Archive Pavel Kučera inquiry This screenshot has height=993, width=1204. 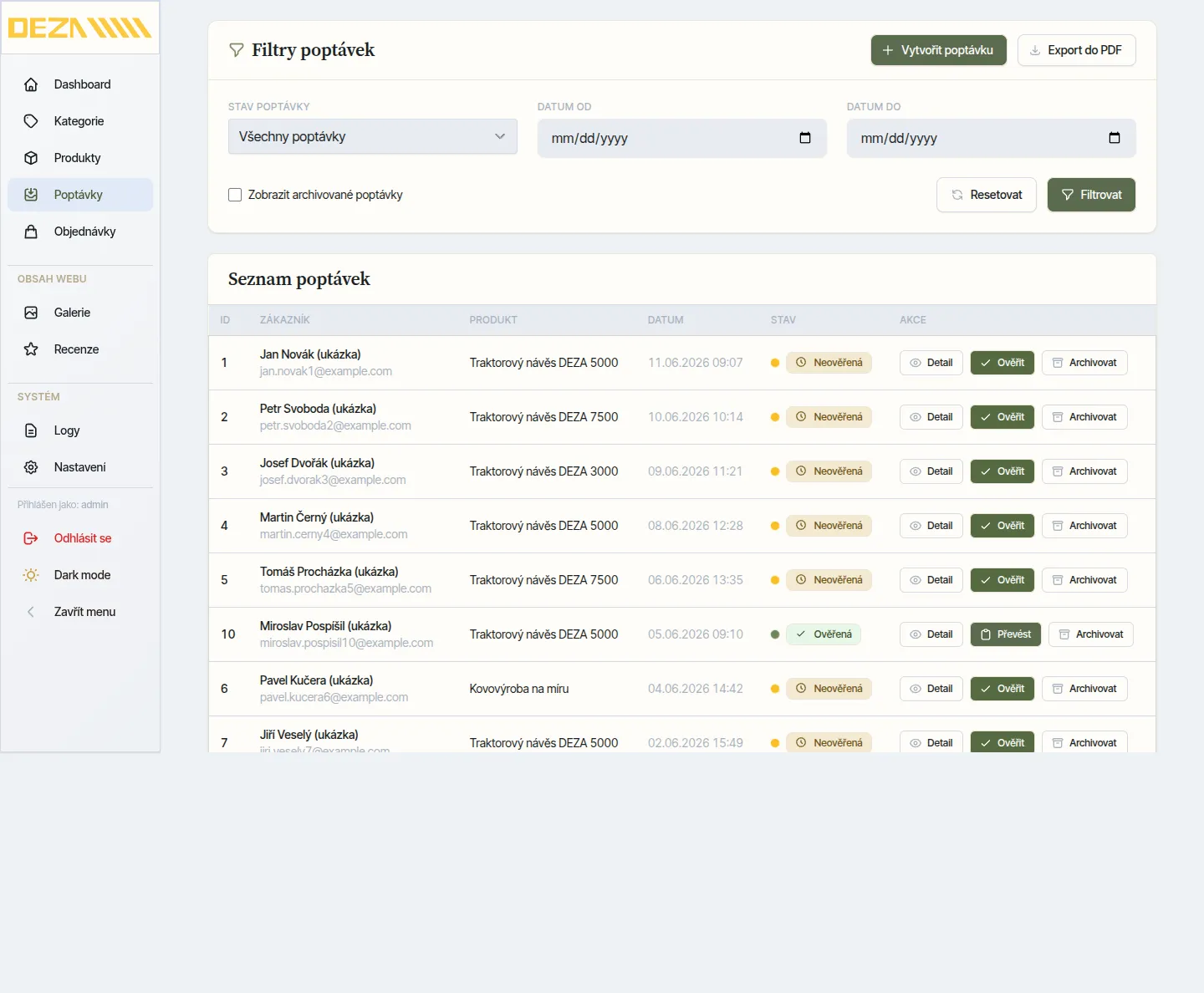pyautogui.click(x=1084, y=689)
